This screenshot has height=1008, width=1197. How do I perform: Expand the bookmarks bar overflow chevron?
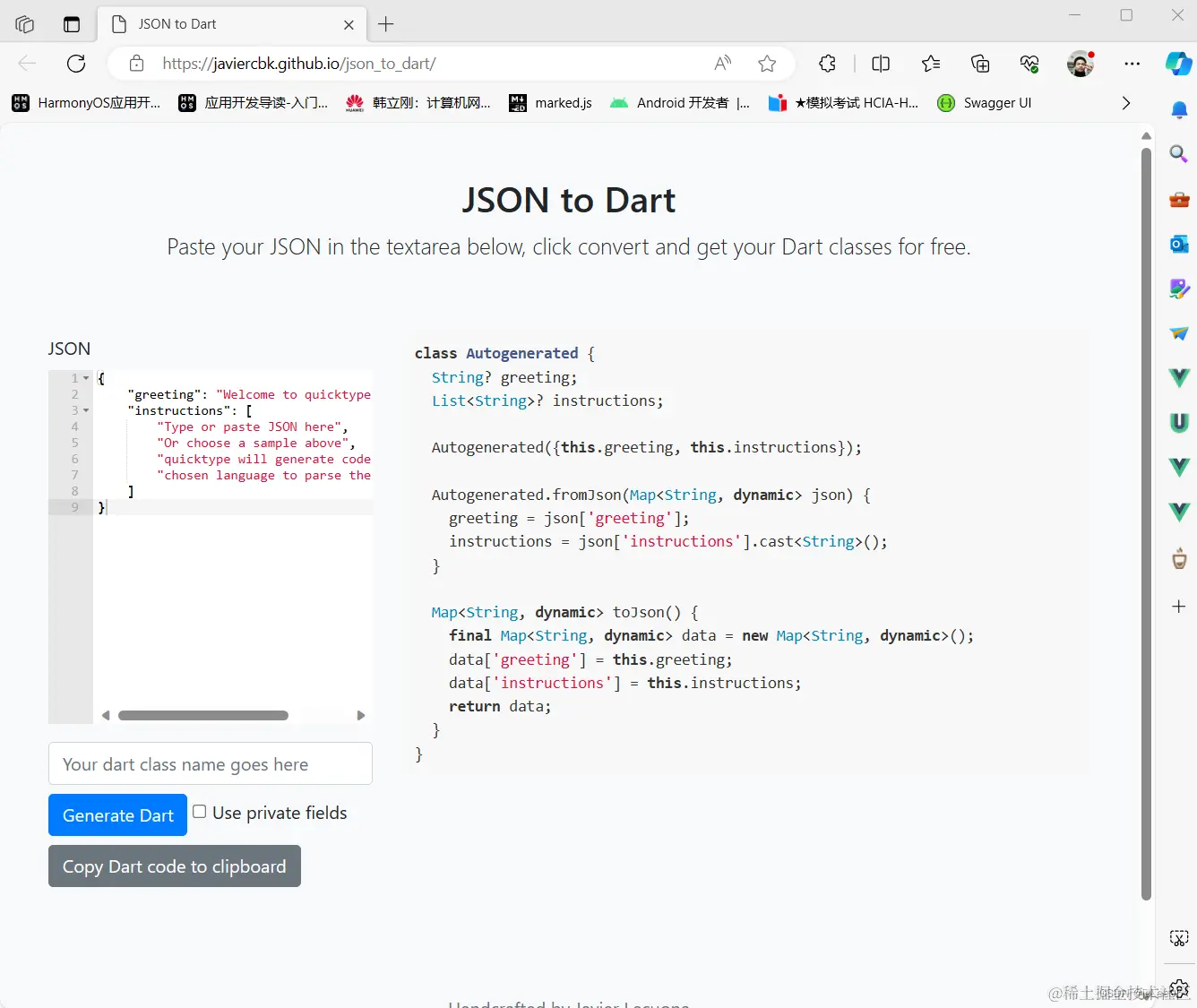click(x=1126, y=103)
